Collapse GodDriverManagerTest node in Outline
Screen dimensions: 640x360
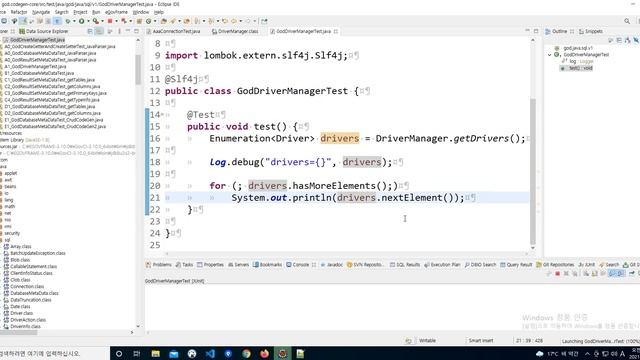[x=549, y=55]
